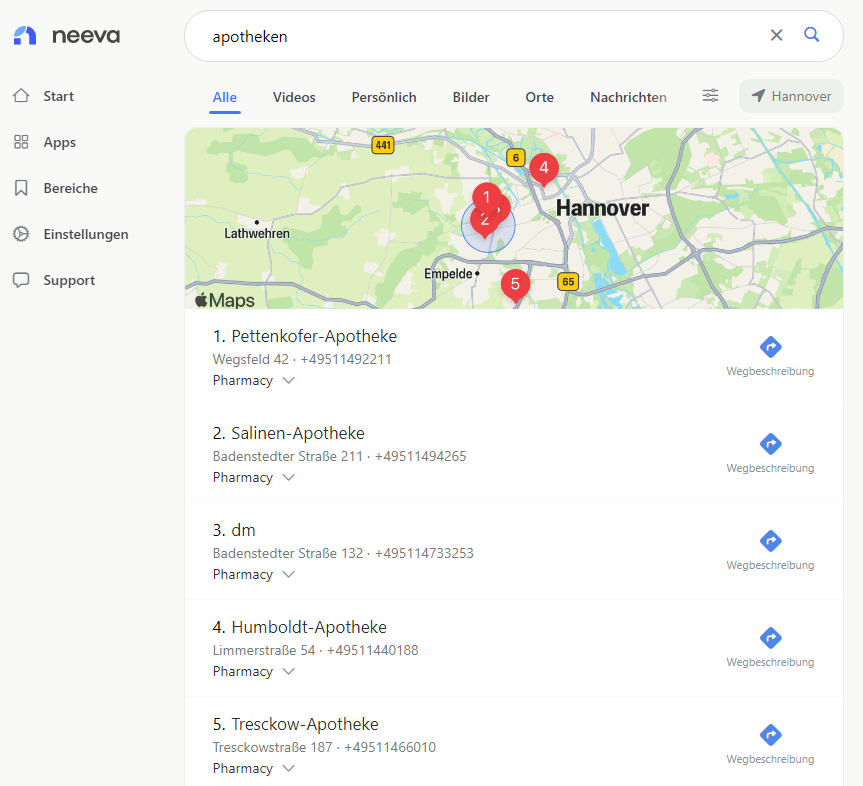Switch to the Videos tab

pos(294,97)
